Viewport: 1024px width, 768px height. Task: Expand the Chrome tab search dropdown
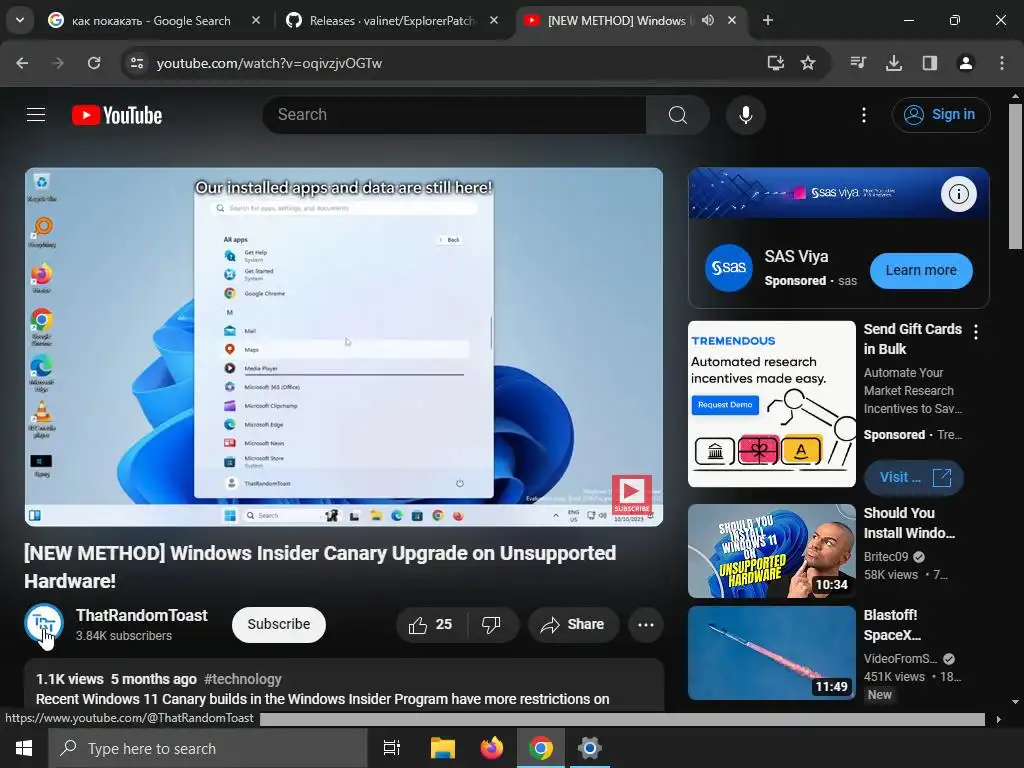click(20, 20)
